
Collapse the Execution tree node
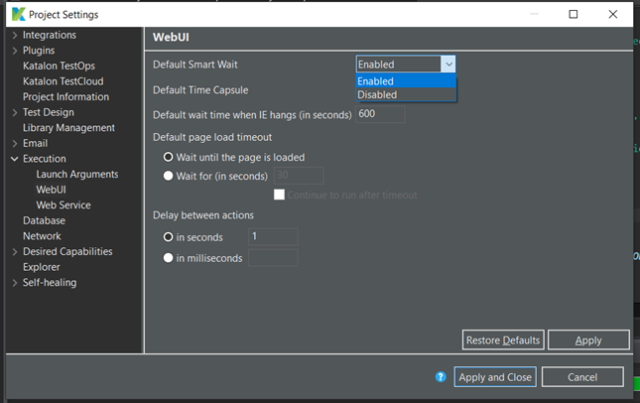[x=14, y=159]
